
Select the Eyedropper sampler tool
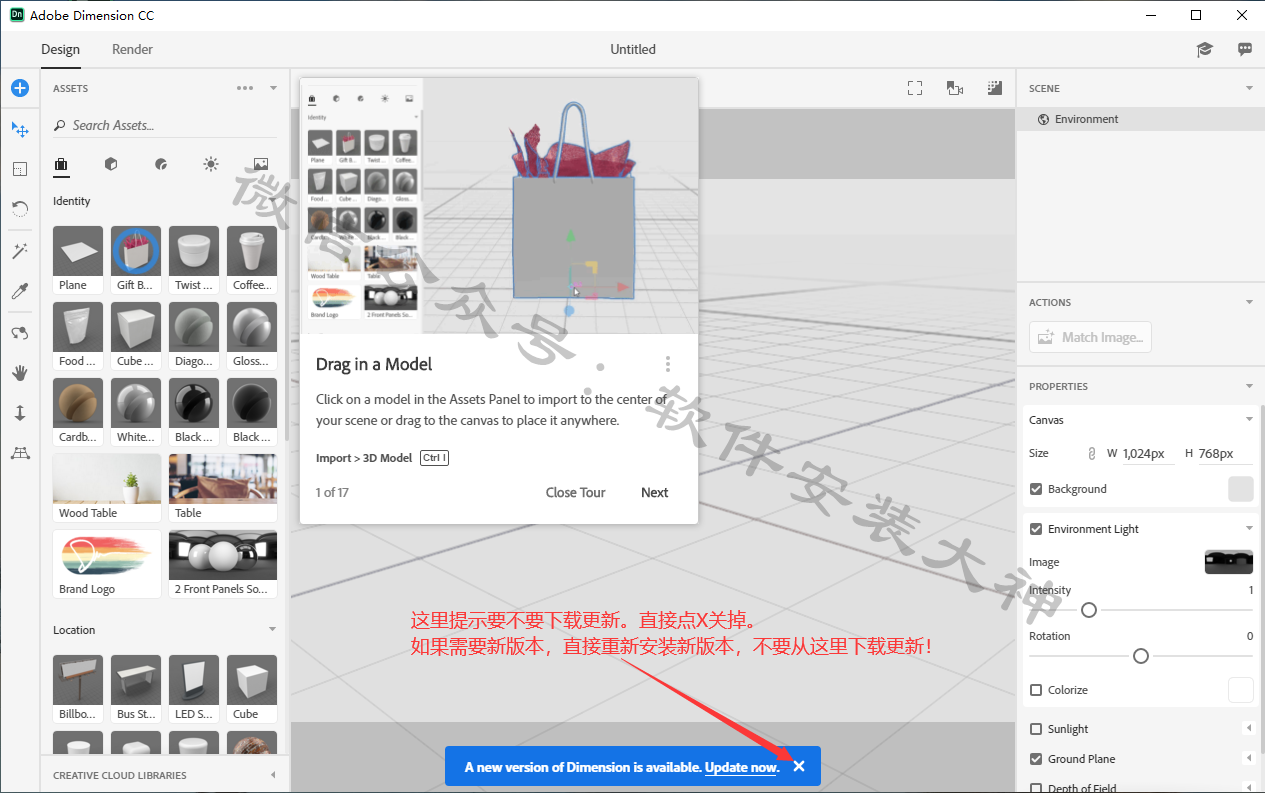20,291
